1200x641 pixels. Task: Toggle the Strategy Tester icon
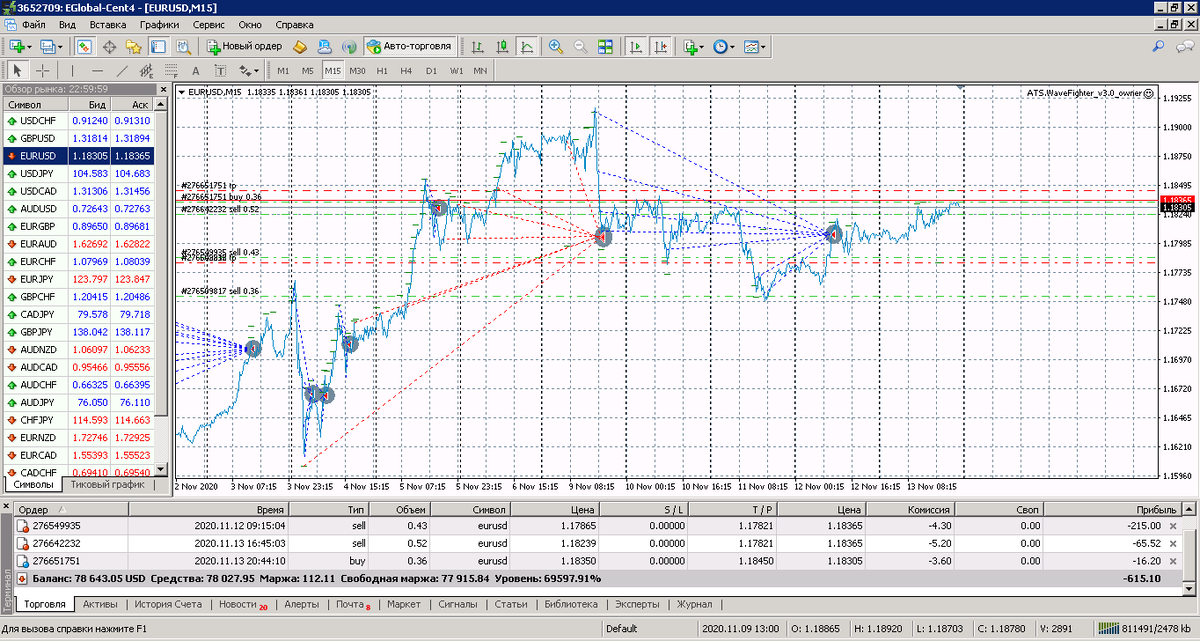coord(183,46)
